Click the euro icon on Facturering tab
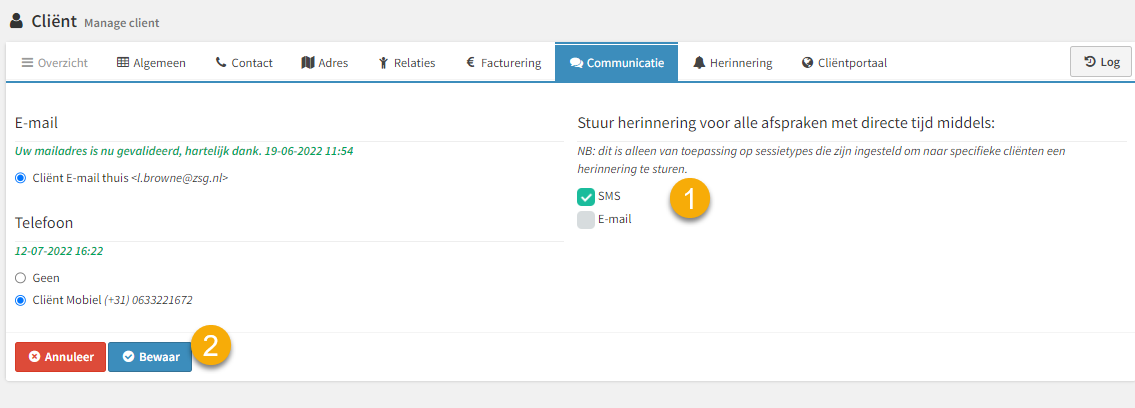 click(x=470, y=63)
